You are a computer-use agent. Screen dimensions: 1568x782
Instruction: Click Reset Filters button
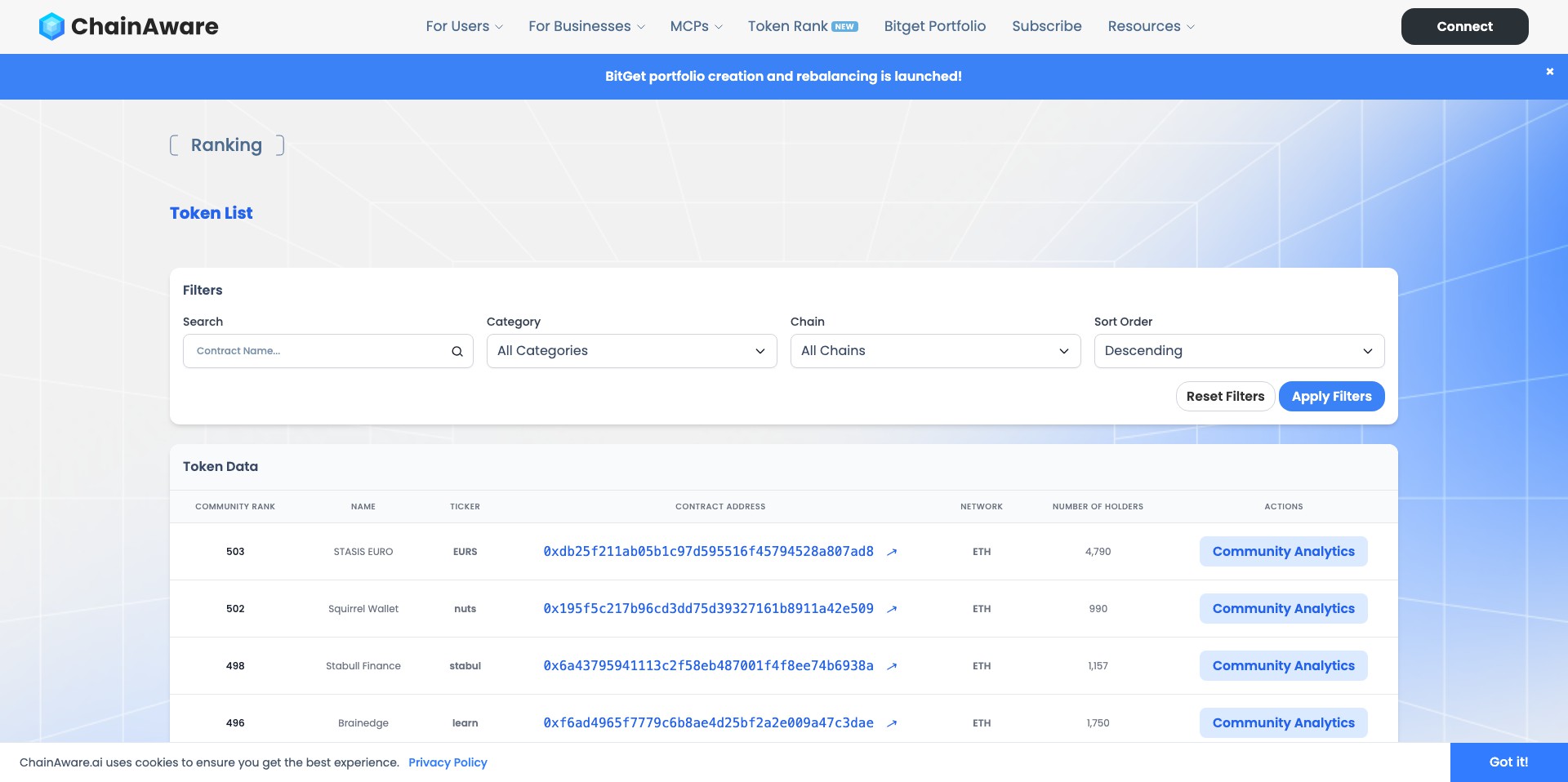click(x=1225, y=397)
